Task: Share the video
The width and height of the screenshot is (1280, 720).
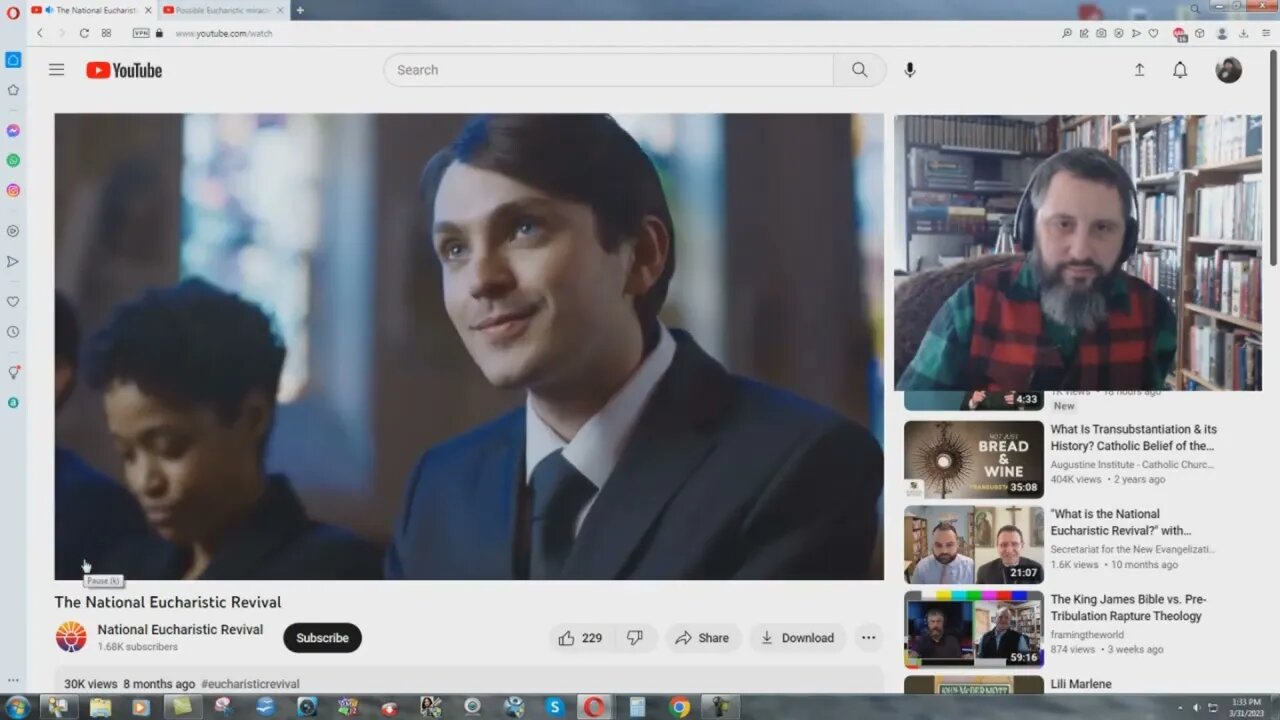Action: tap(702, 638)
